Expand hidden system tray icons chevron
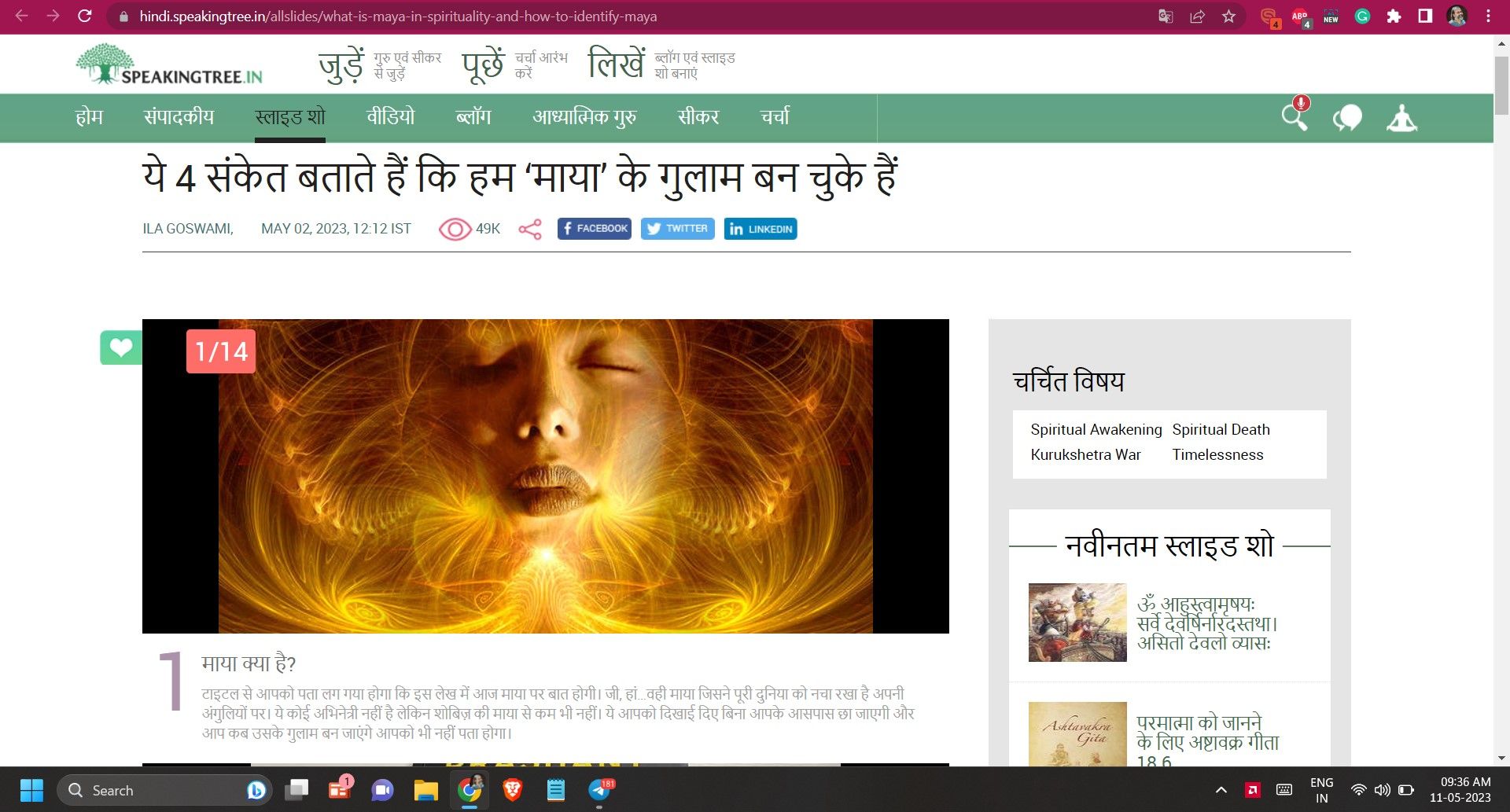Screen dimensions: 1510x812 coord(1221,790)
